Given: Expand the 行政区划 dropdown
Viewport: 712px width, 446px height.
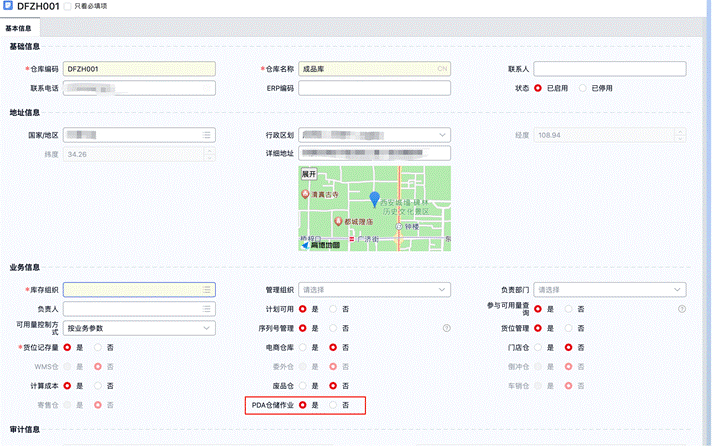Looking at the screenshot, I should [x=442, y=135].
